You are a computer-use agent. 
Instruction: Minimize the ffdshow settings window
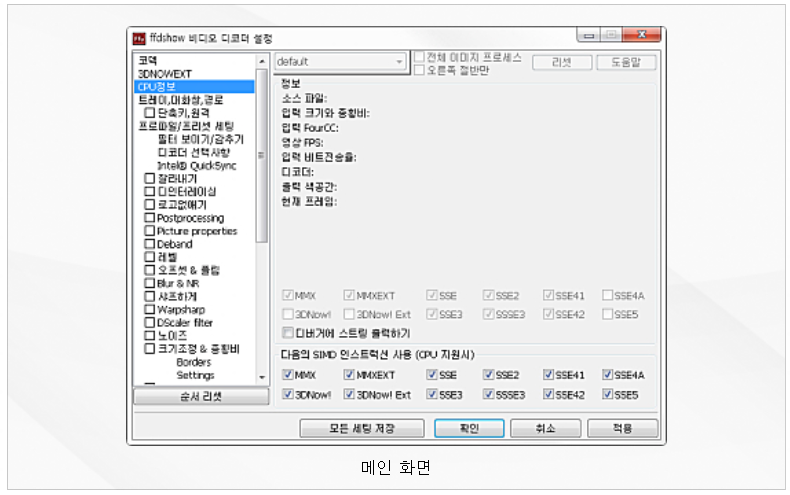588,35
